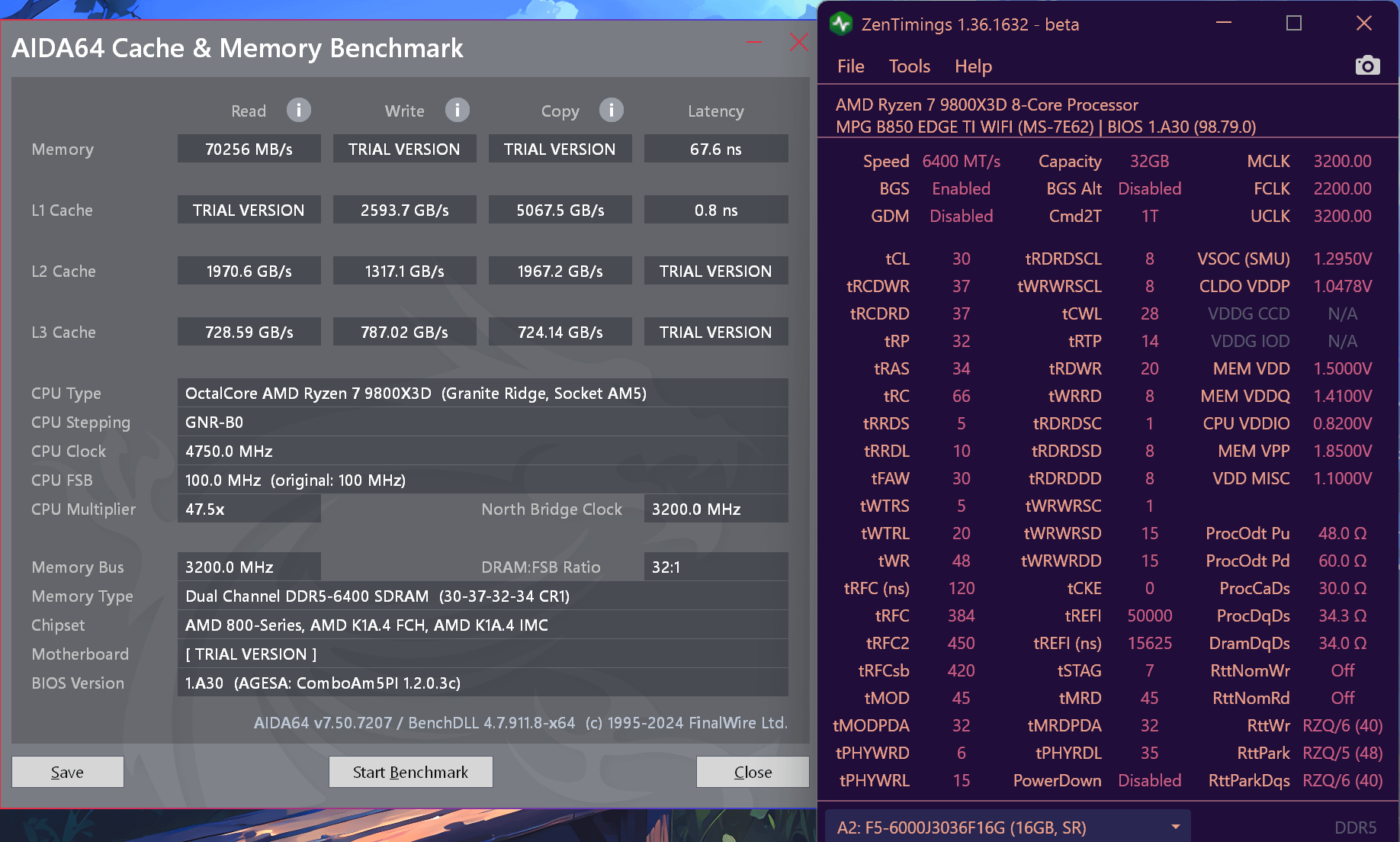Click the Memory Bus value field
1400x842 pixels.
click(x=249, y=567)
